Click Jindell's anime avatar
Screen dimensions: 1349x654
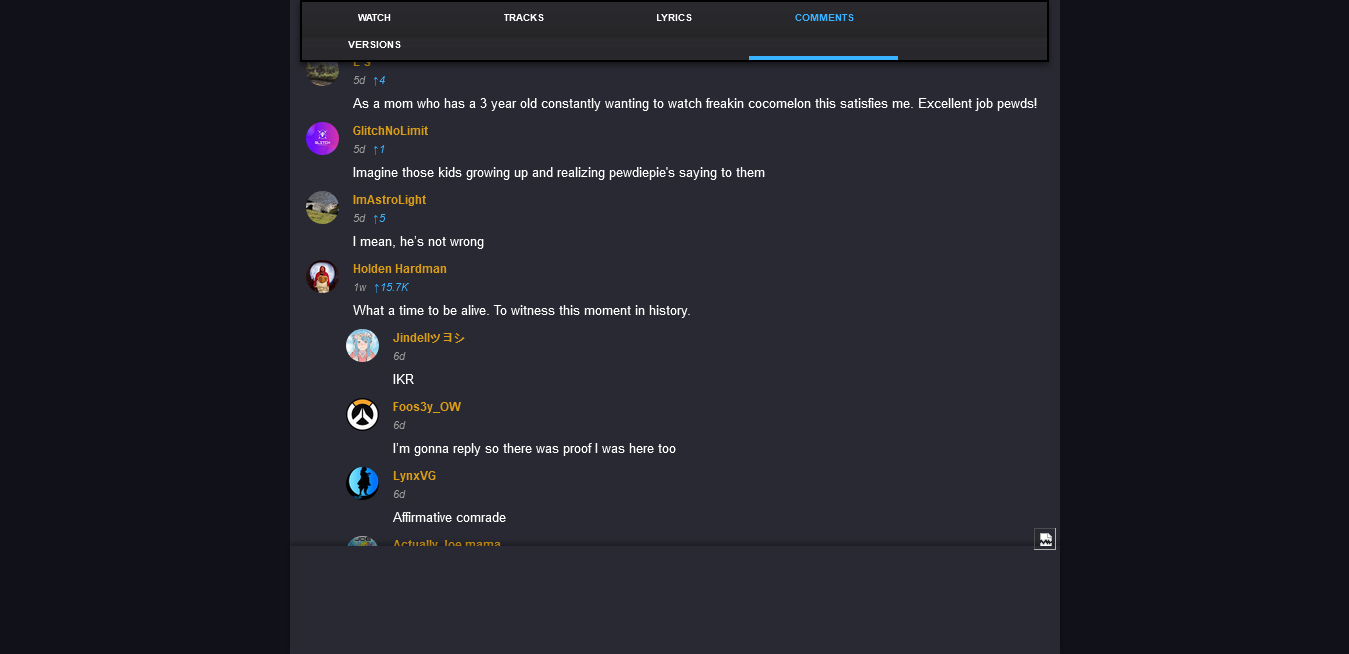[362, 346]
